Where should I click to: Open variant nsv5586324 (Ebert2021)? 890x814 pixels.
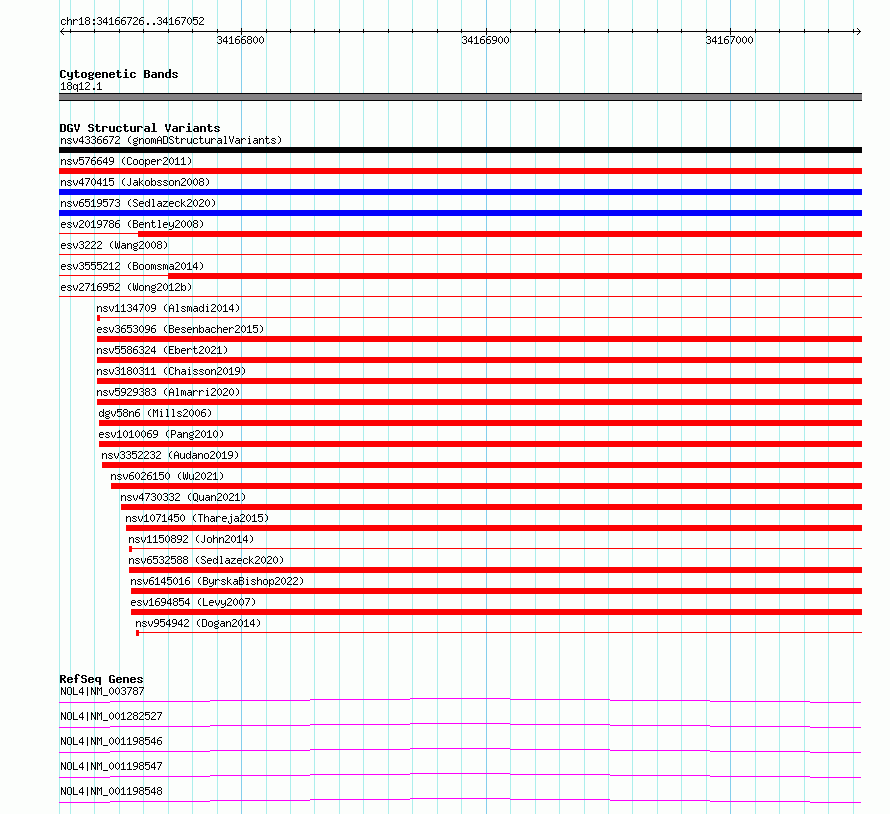[x=162, y=350]
